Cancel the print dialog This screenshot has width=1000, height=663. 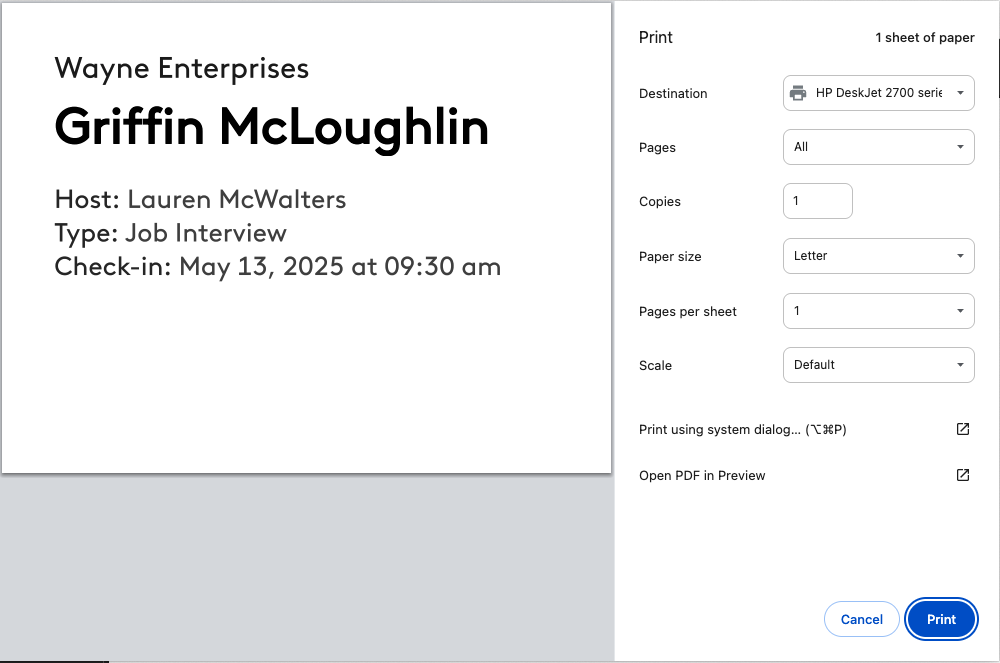[862, 619]
